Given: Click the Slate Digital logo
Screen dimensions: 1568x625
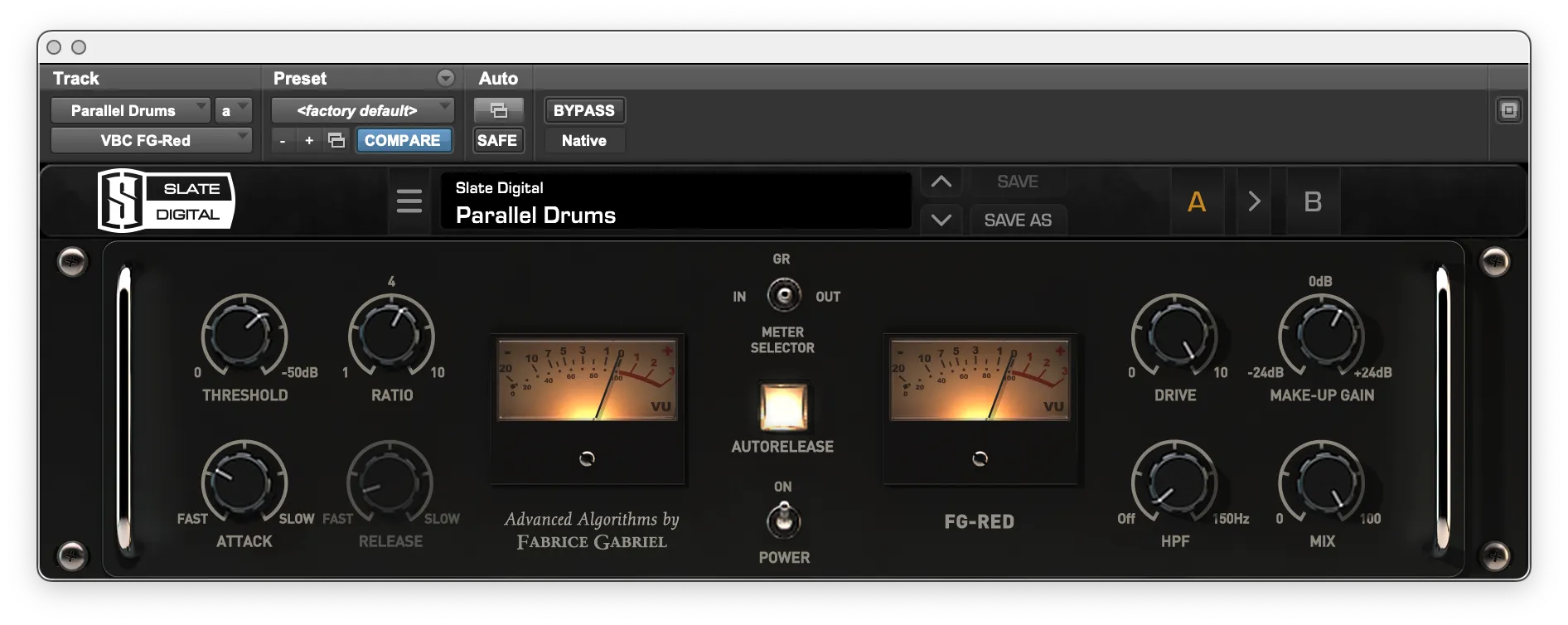Looking at the screenshot, I should [x=167, y=201].
